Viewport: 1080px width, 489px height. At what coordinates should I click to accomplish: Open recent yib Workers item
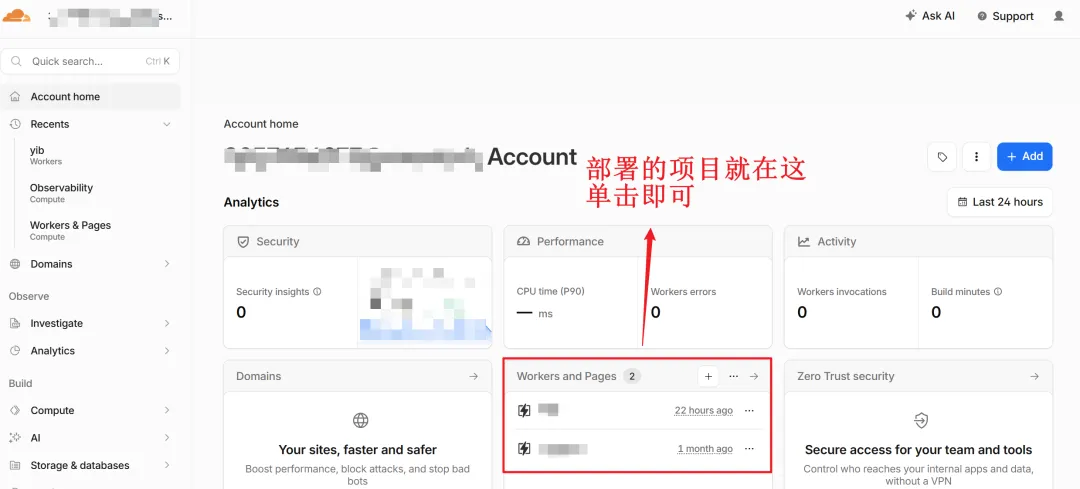[x=45, y=155]
